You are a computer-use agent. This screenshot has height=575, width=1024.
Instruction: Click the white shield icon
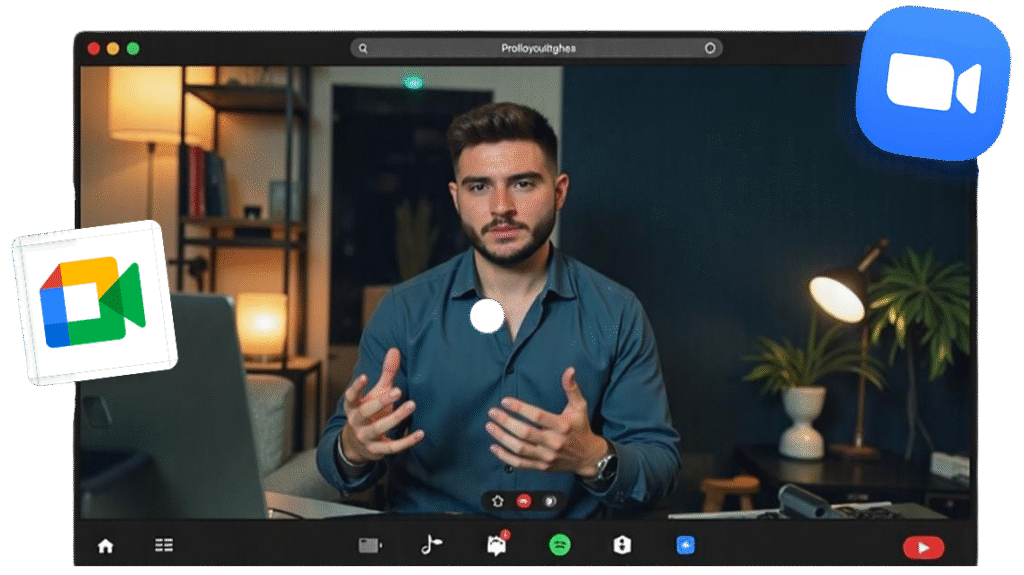[x=622, y=545]
